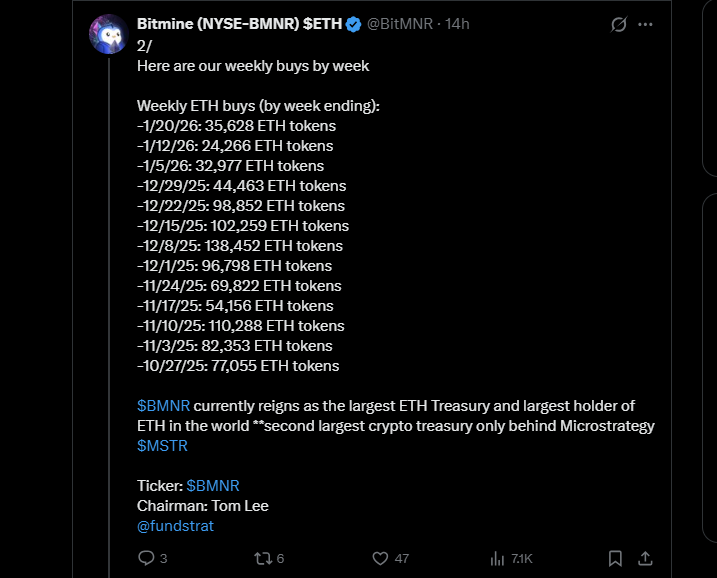Click the 'Chairman: Tom Lee' text line
The width and height of the screenshot is (717, 578).
point(203,506)
